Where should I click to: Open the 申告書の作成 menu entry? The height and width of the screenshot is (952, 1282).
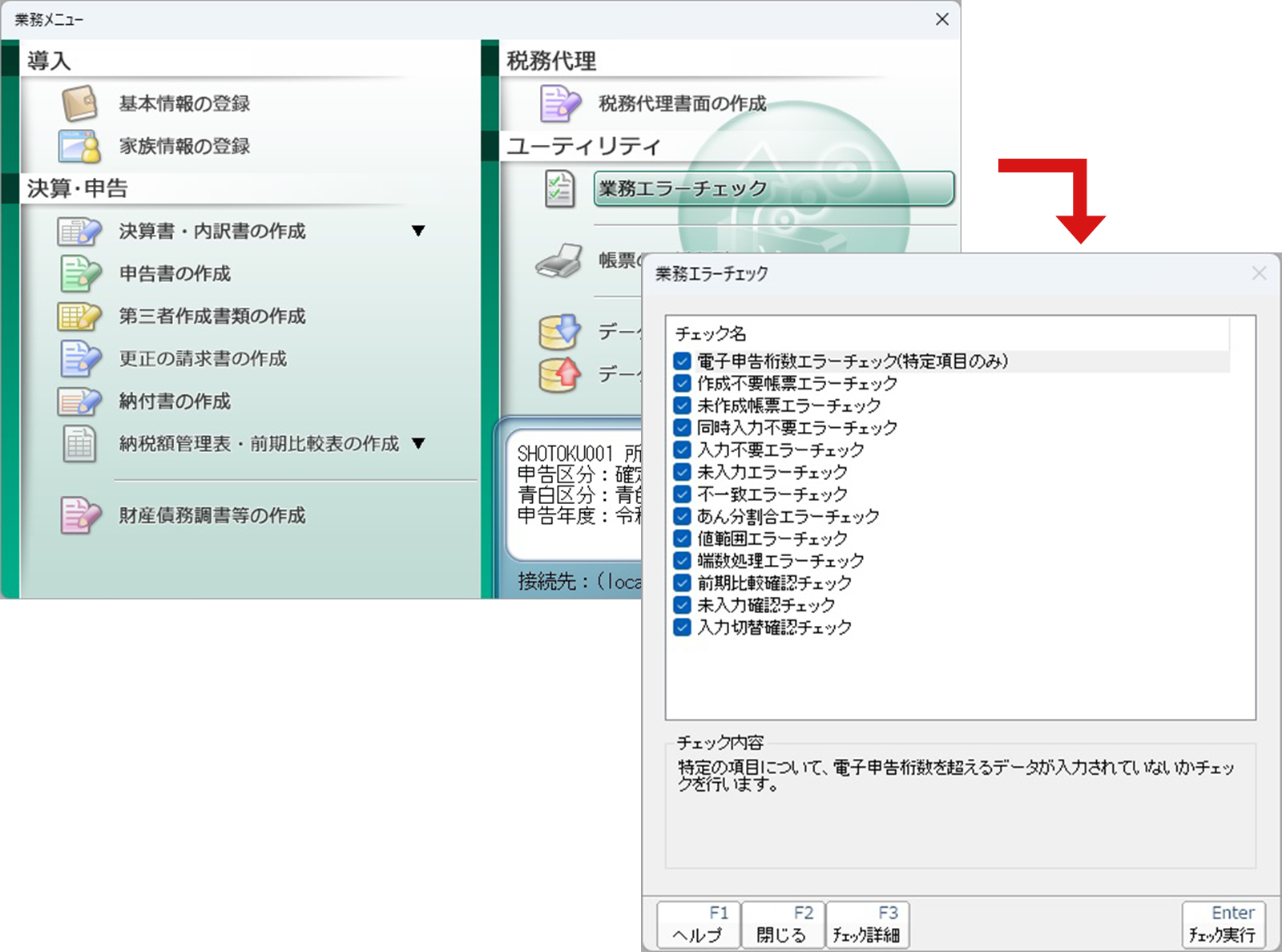coord(175,274)
